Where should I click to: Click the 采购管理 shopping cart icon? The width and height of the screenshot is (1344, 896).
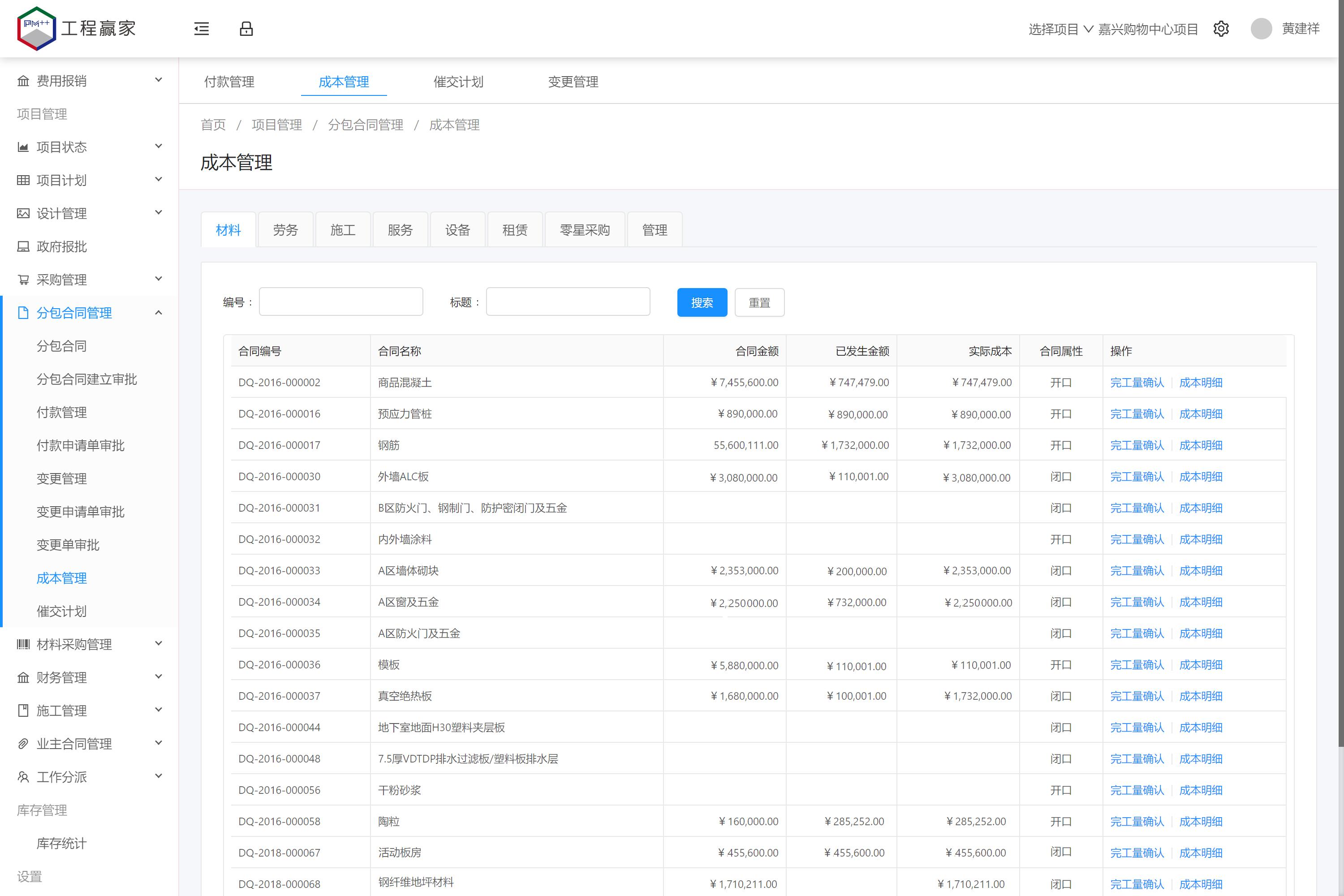click(x=23, y=280)
